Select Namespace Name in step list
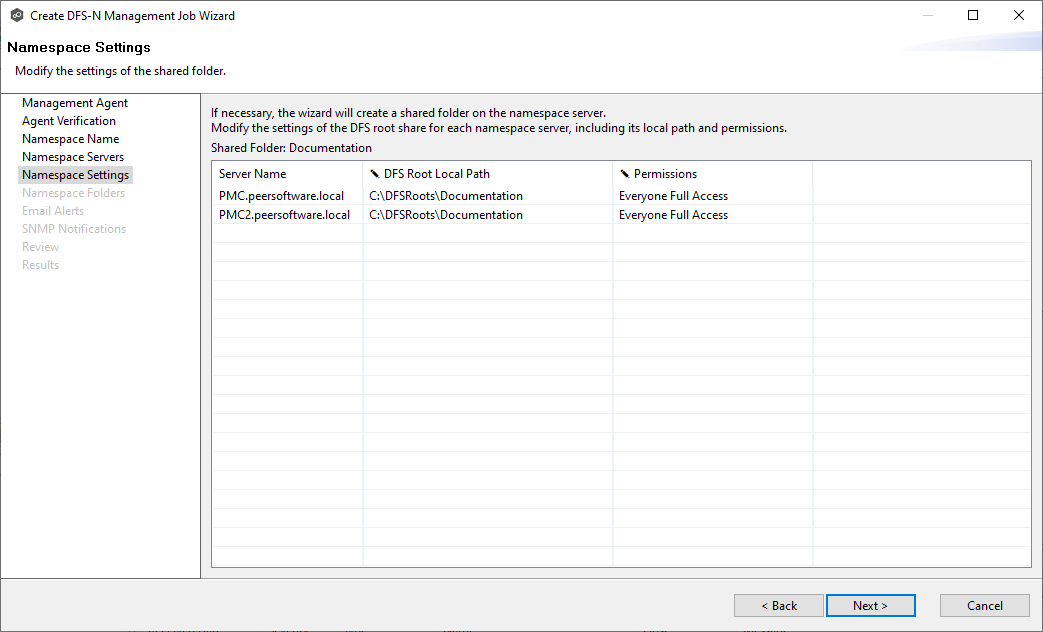The image size is (1043, 632). (x=71, y=138)
